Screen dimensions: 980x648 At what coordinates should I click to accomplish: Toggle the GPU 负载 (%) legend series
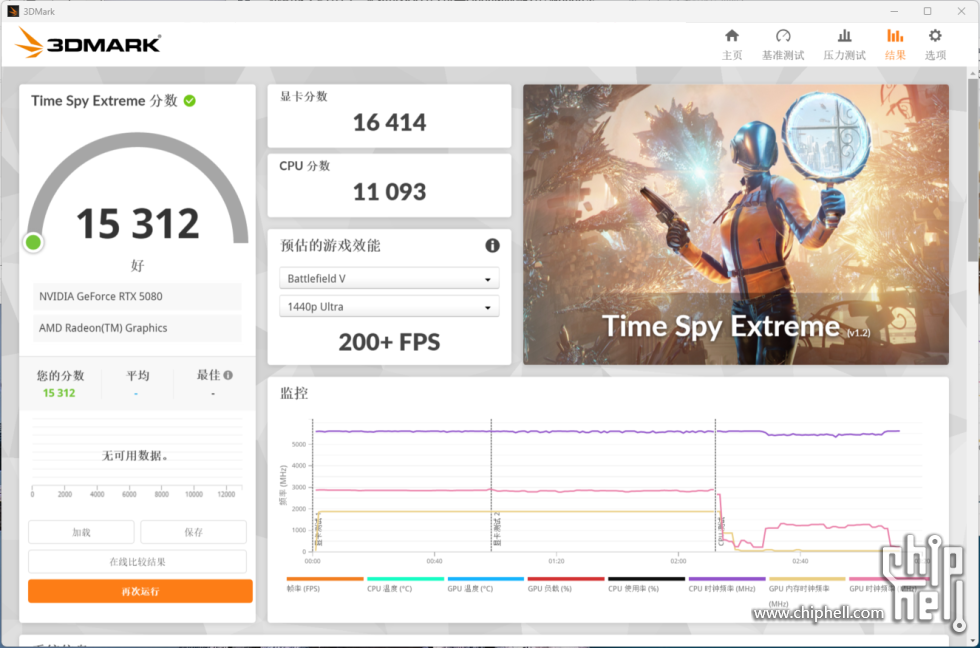tap(566, 585)
